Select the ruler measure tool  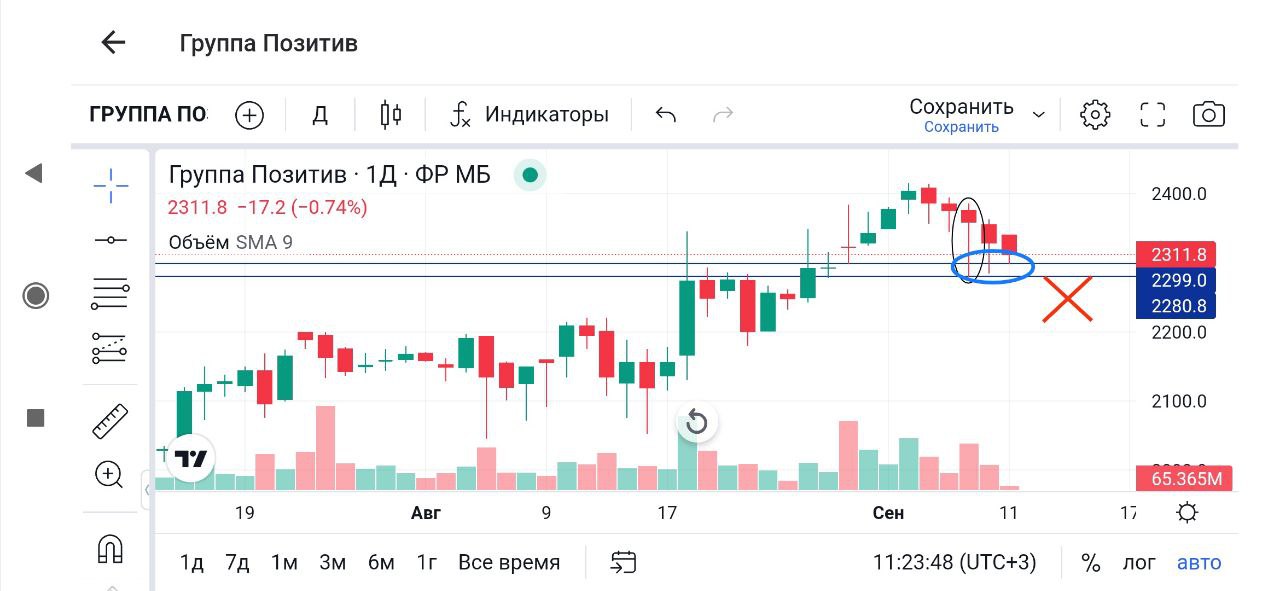[110, 421]
